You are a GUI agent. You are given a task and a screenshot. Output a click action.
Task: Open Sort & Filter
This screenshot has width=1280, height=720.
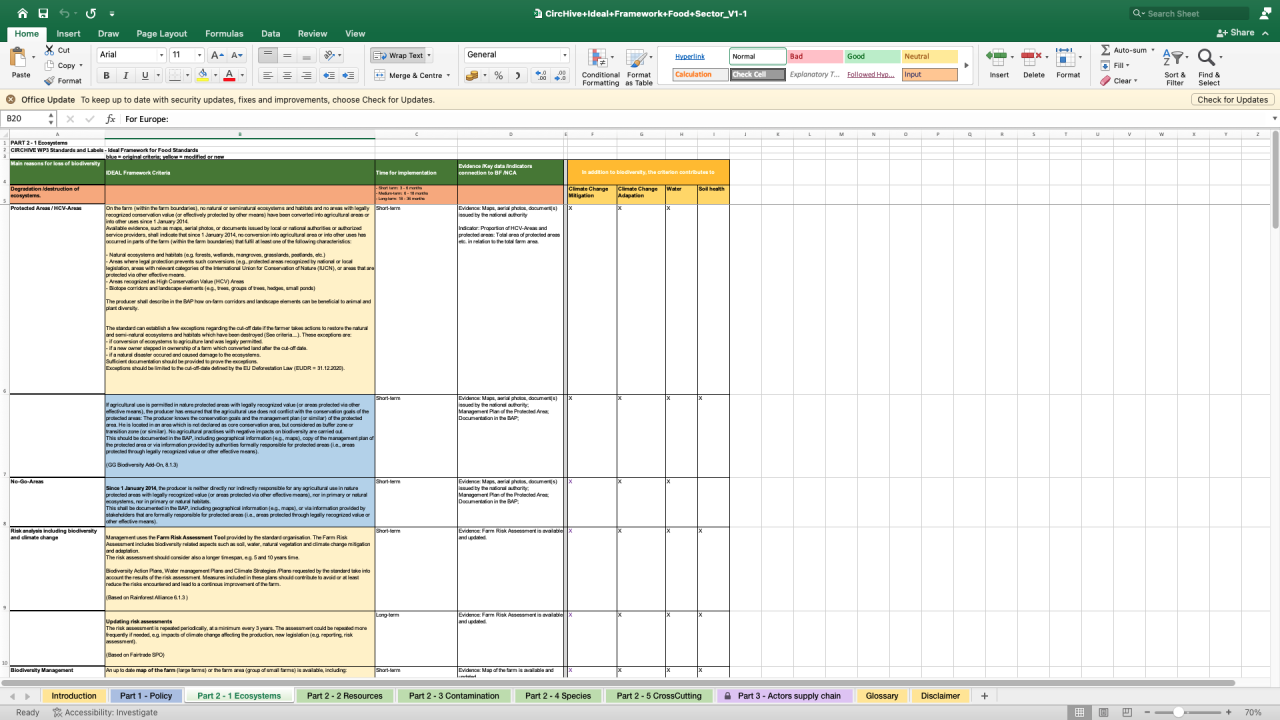pos(1175,66)
